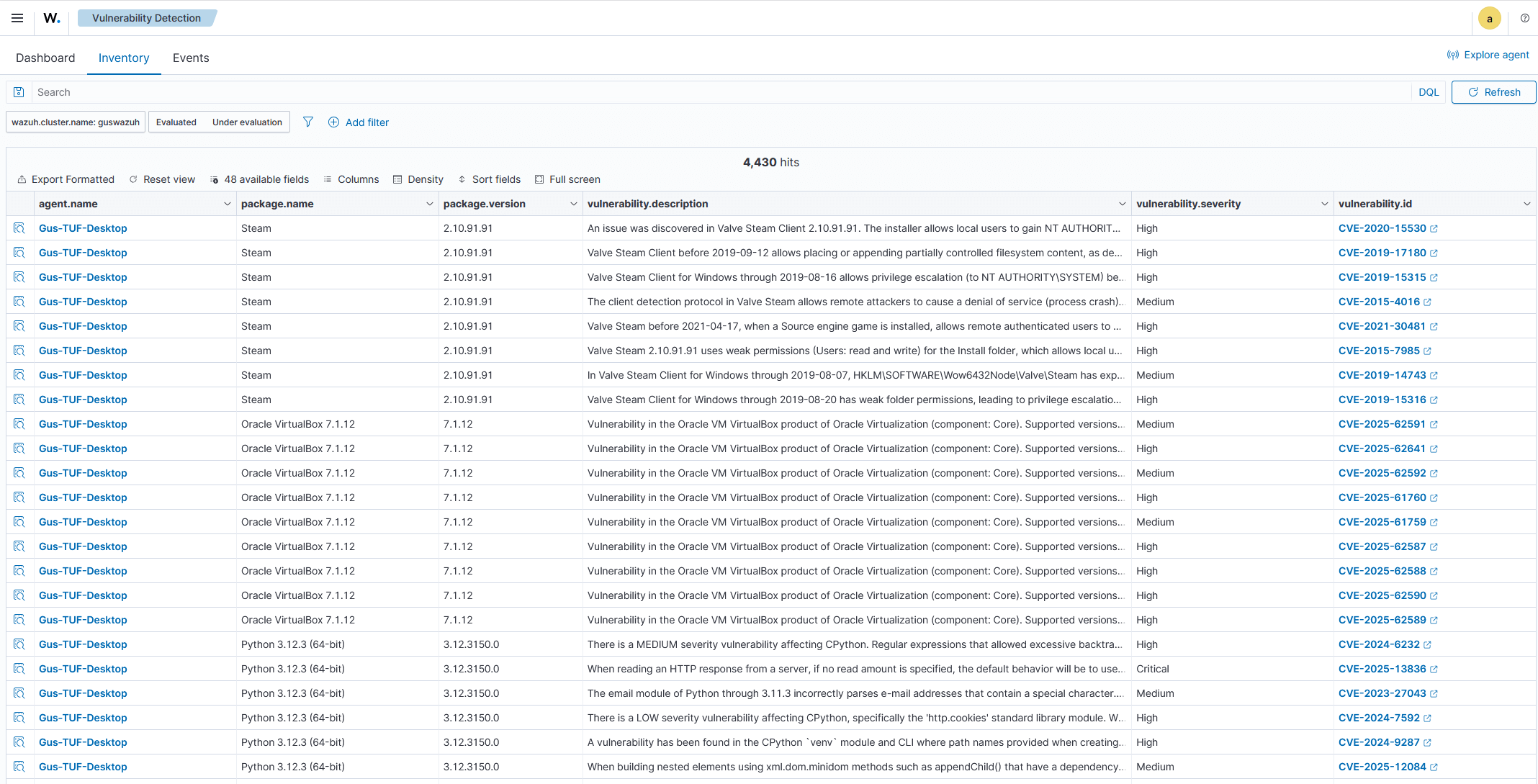Click Export Formatted

pyautogui.click(x=66, y=179)
